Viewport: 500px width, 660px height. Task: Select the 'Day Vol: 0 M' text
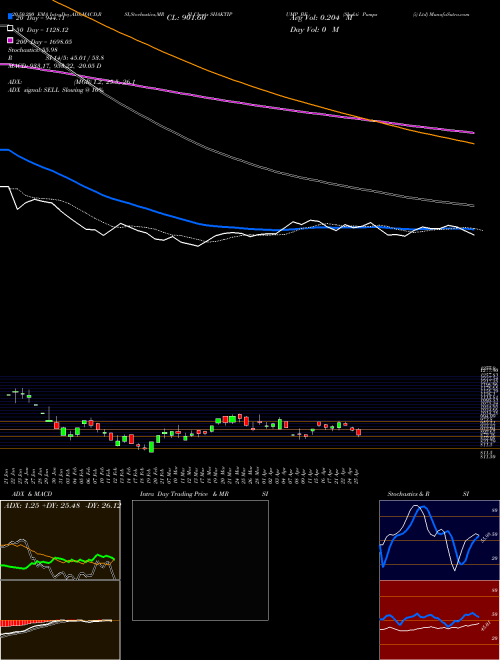tap(314, 30)
